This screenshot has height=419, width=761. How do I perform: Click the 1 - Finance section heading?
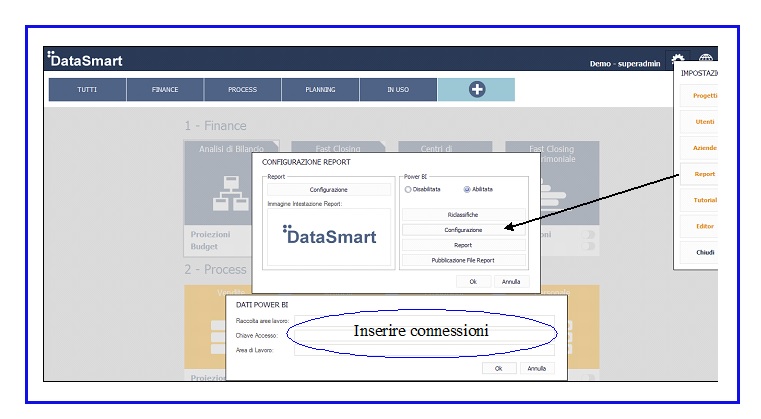point(215,126)
